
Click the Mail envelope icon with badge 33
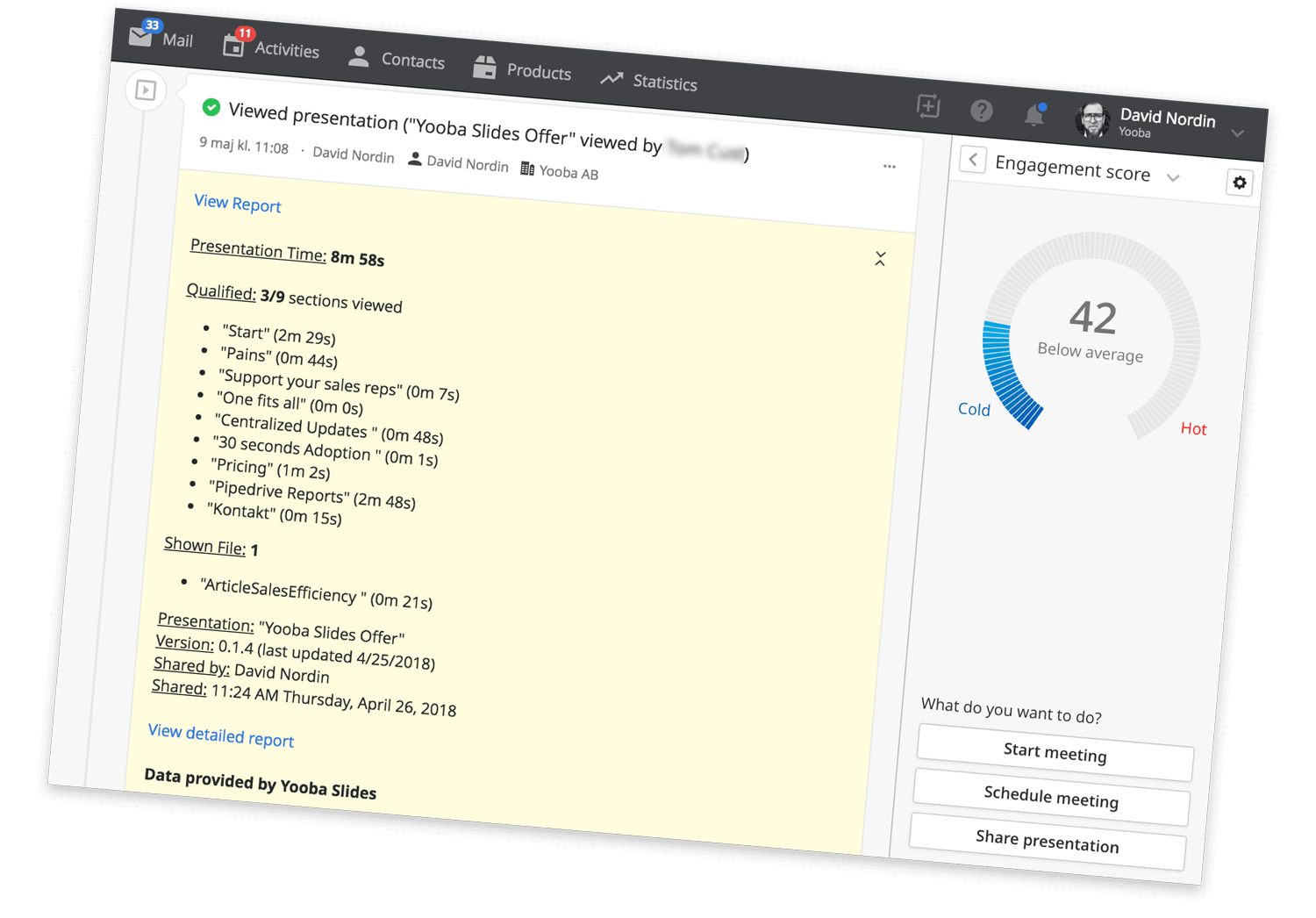(x=141, y=35)
